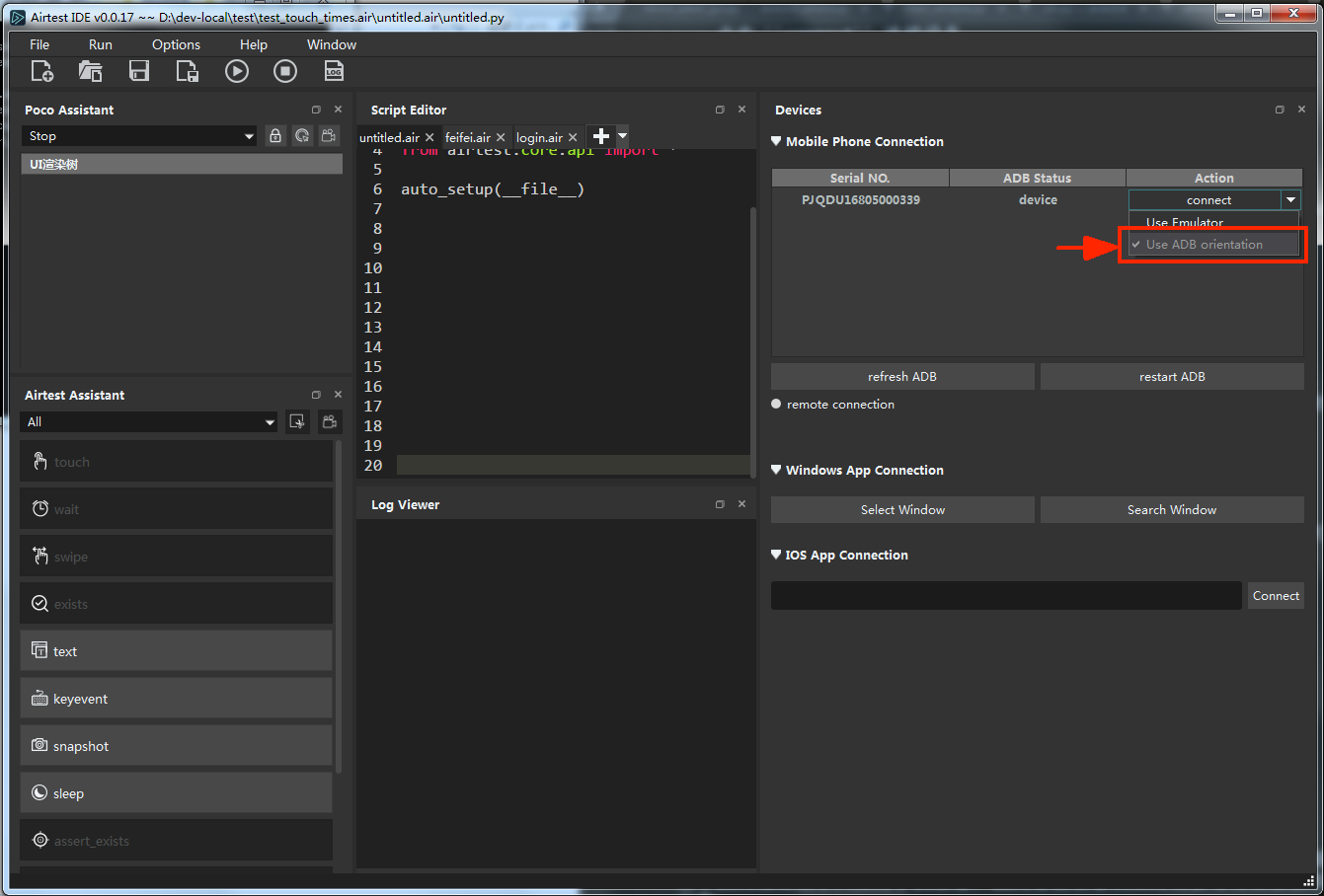Image resolution: width=1324 pixels, height=896 pixels.
Task: Insert a swipe command
Action: [x=176, y=557]
